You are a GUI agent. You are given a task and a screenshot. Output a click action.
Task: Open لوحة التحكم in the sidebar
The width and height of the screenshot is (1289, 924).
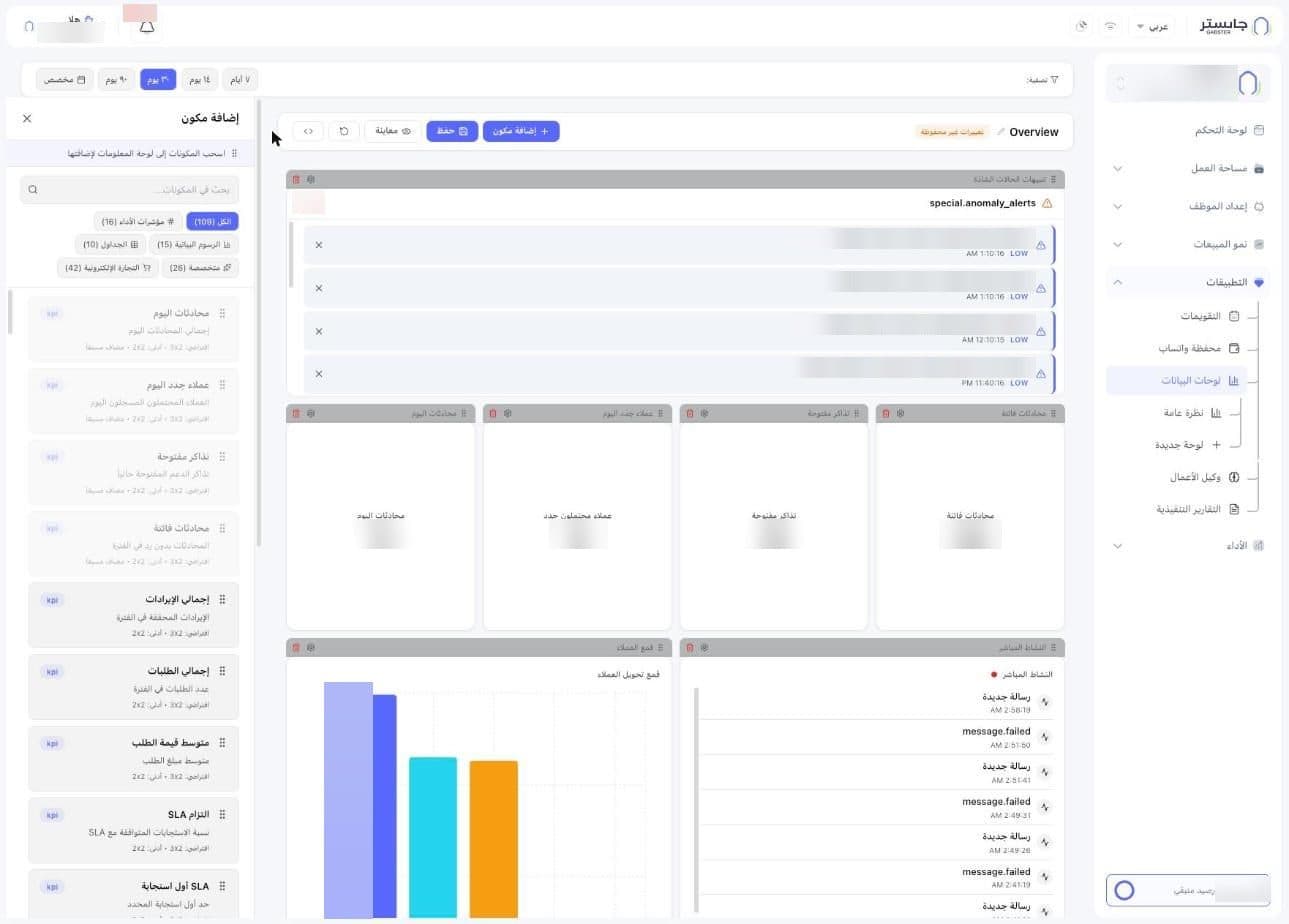pos(1187,130)
